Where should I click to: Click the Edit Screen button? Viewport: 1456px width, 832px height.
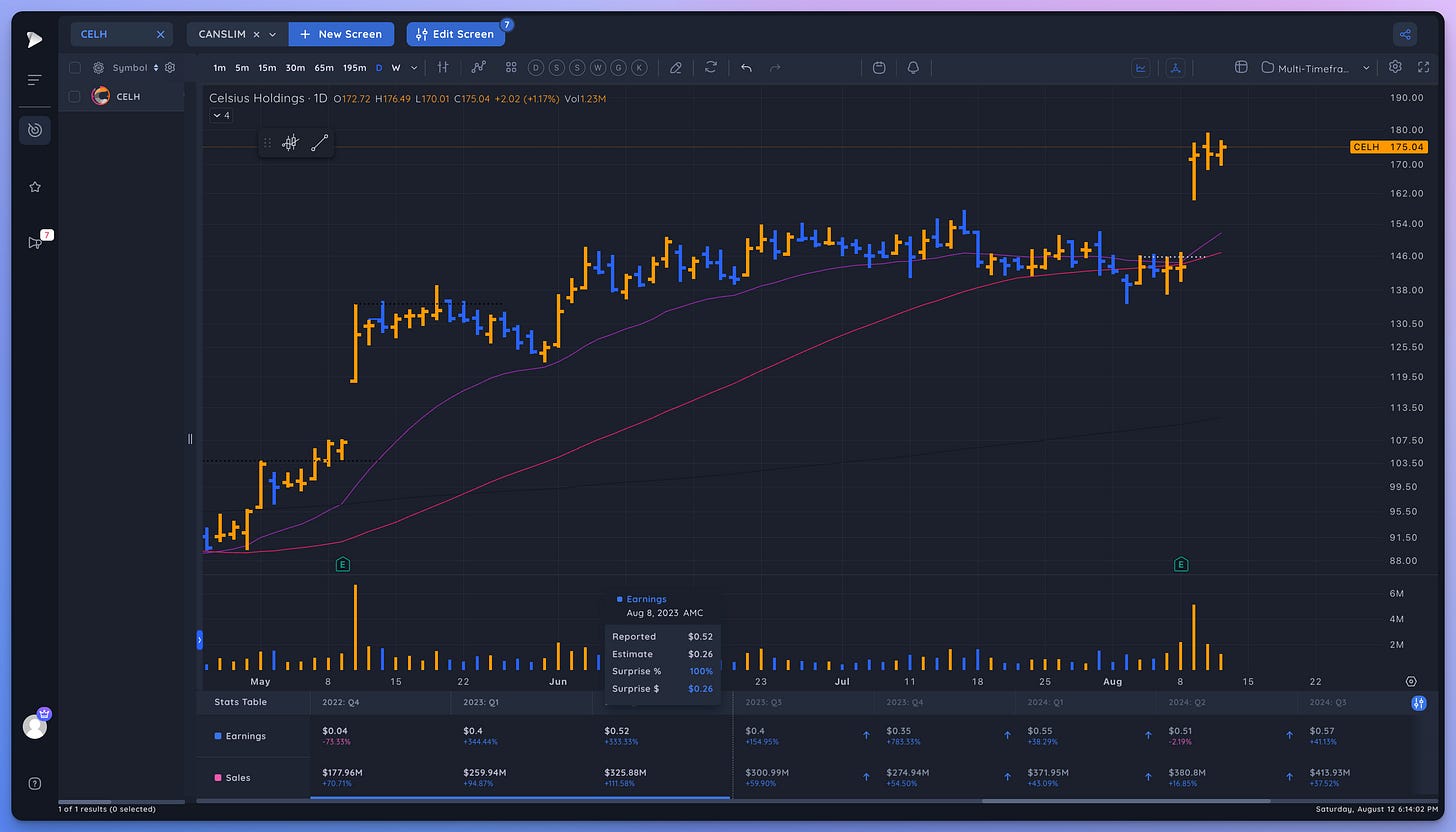pos(455,34)
